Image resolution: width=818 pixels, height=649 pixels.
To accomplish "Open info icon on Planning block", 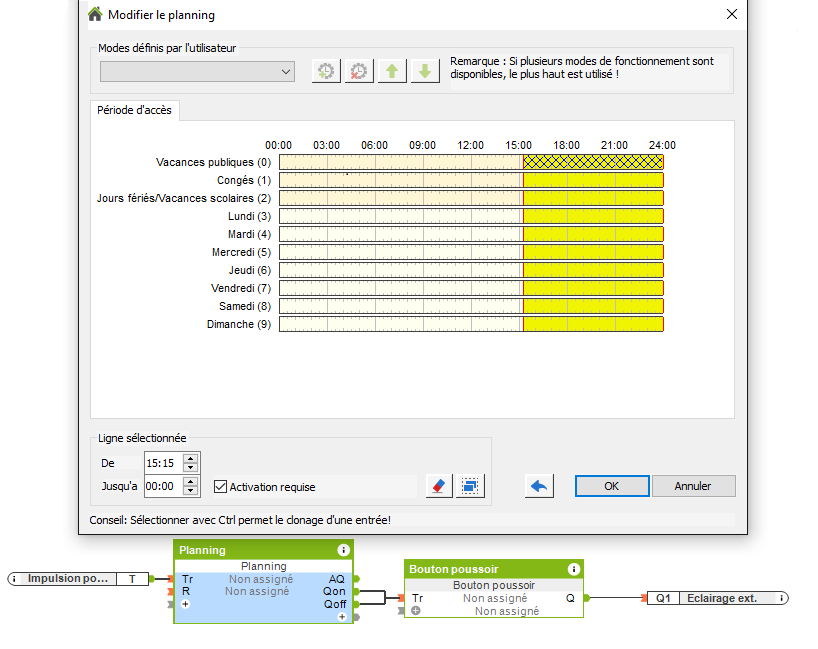I will tap(344, 550).
